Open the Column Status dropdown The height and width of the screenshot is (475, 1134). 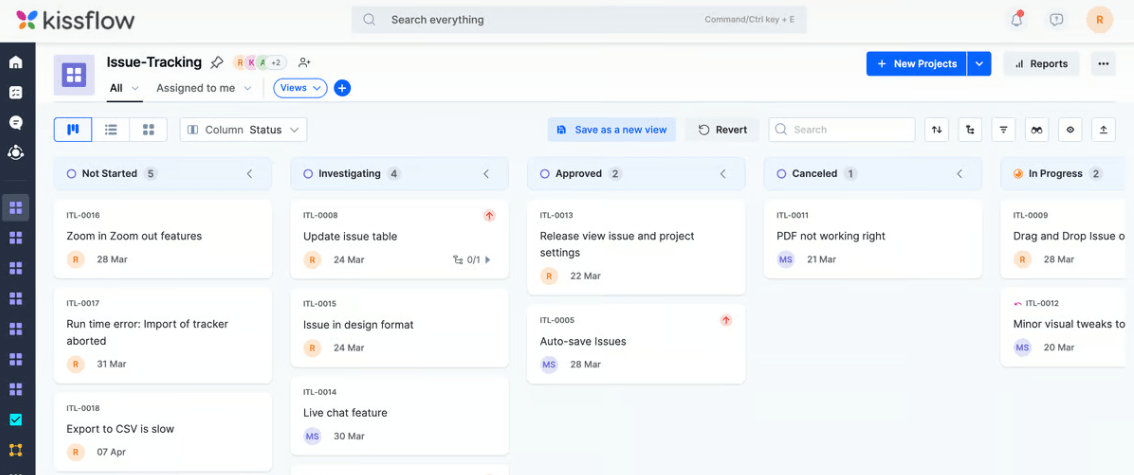pyautogui.click(x=243, y=130)
